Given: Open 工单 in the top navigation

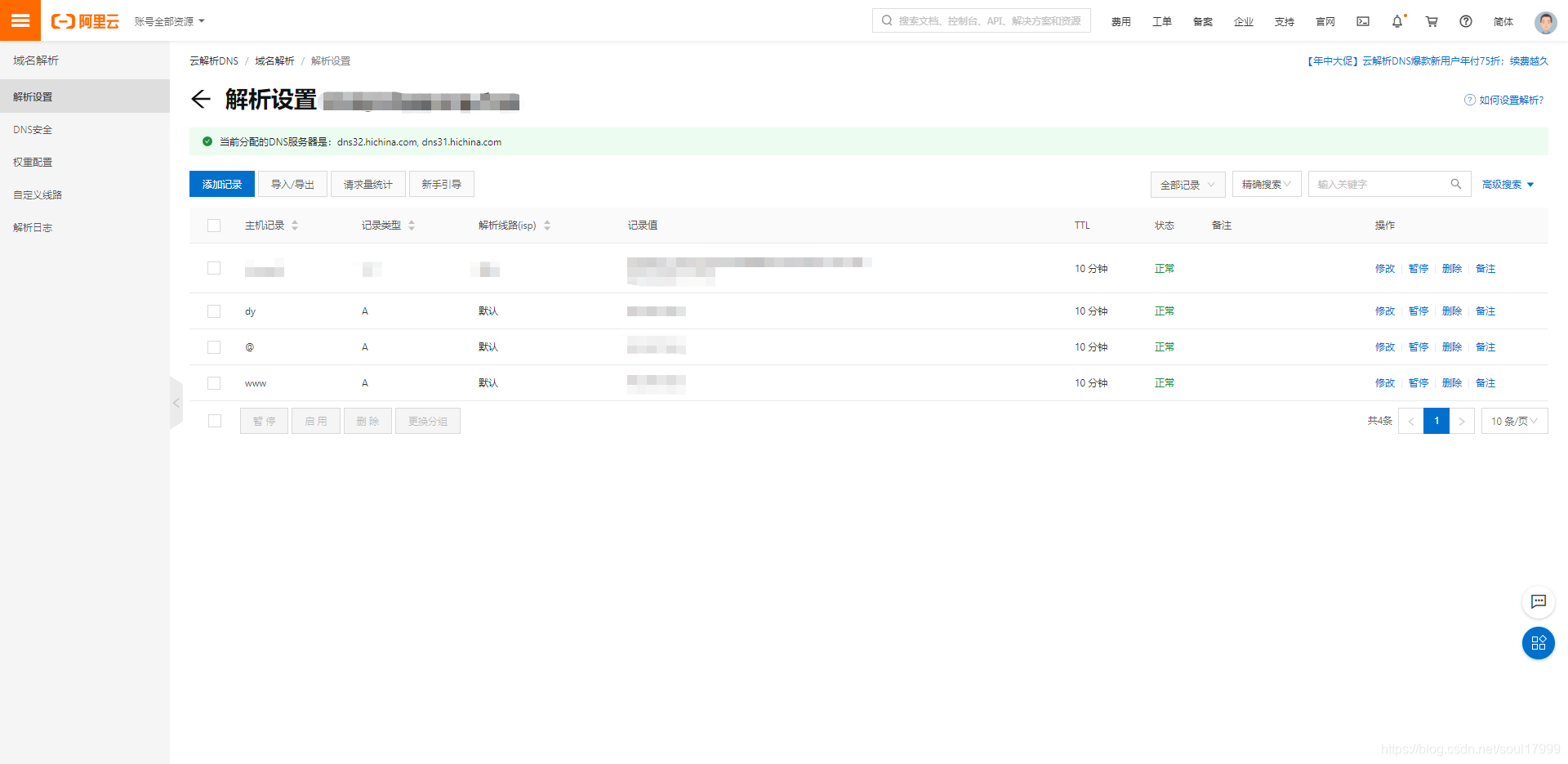Looking at the screenshot, I should 1162,22.
